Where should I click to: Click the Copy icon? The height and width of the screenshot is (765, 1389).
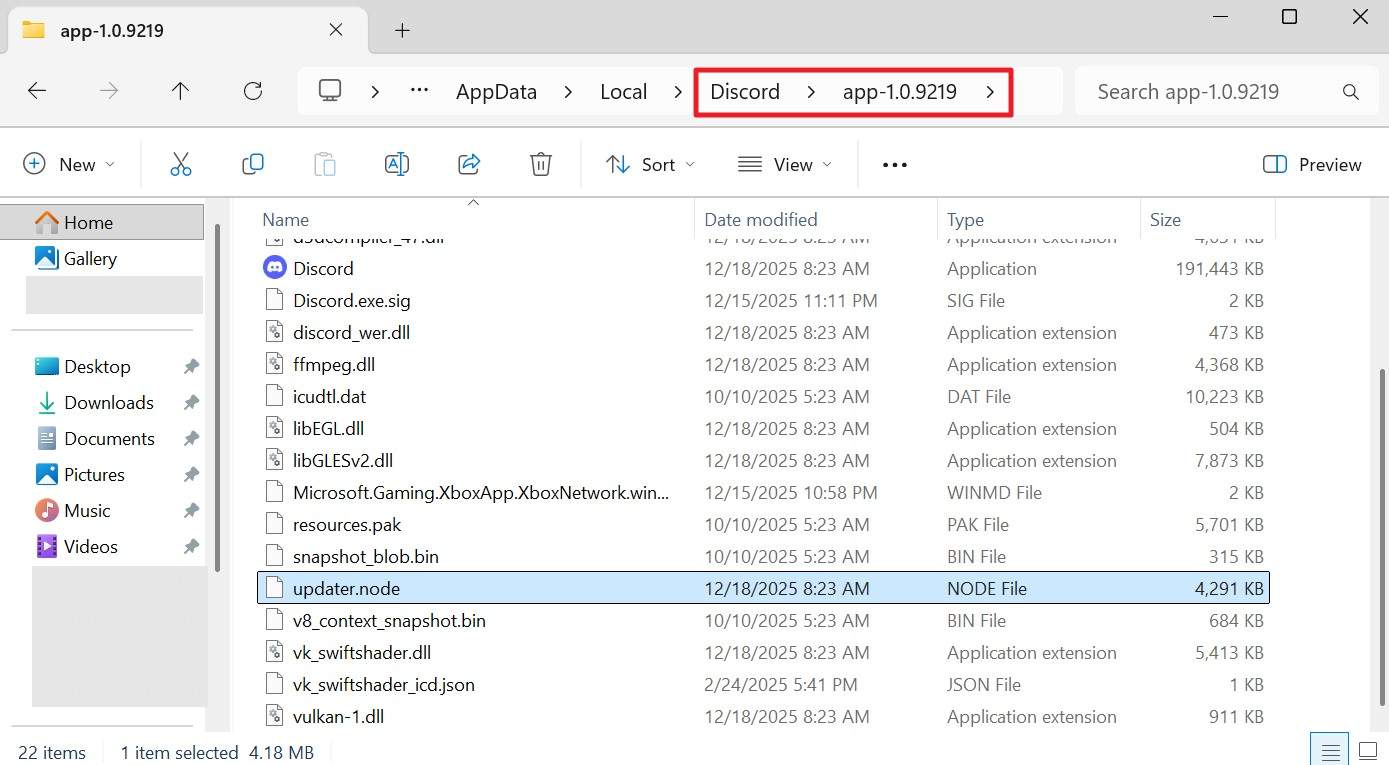point(253,164)
